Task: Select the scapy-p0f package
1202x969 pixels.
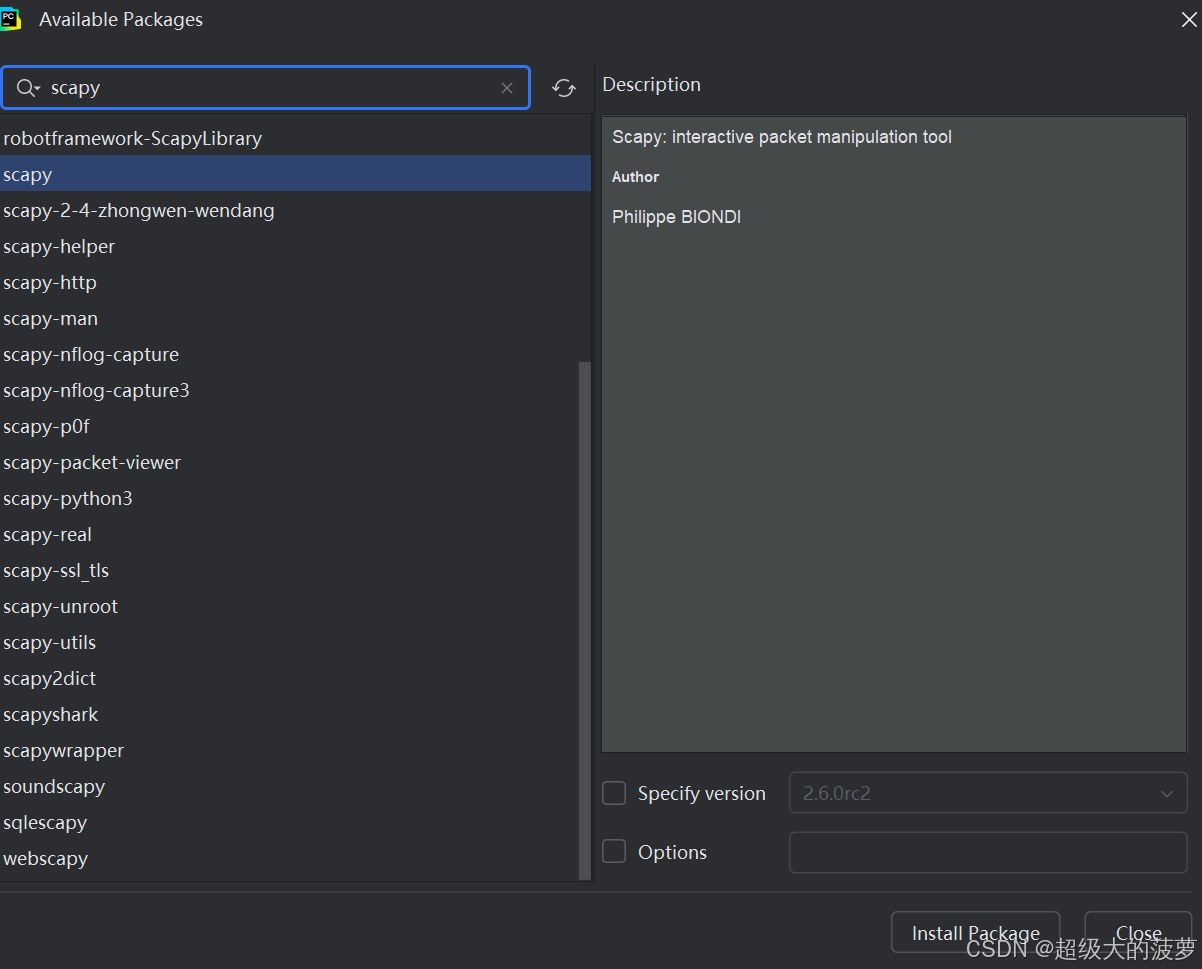Action: click(x=289, y=426)
